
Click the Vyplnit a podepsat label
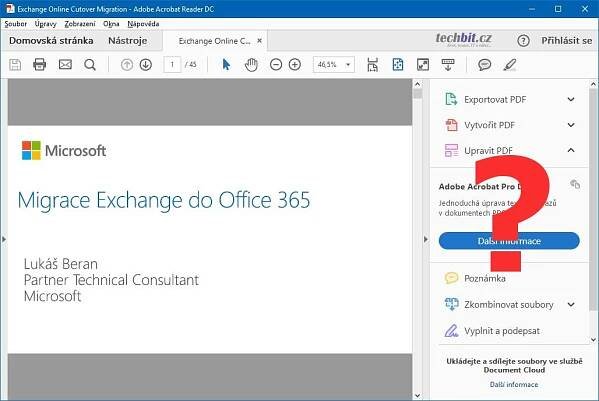pos(502,331)
